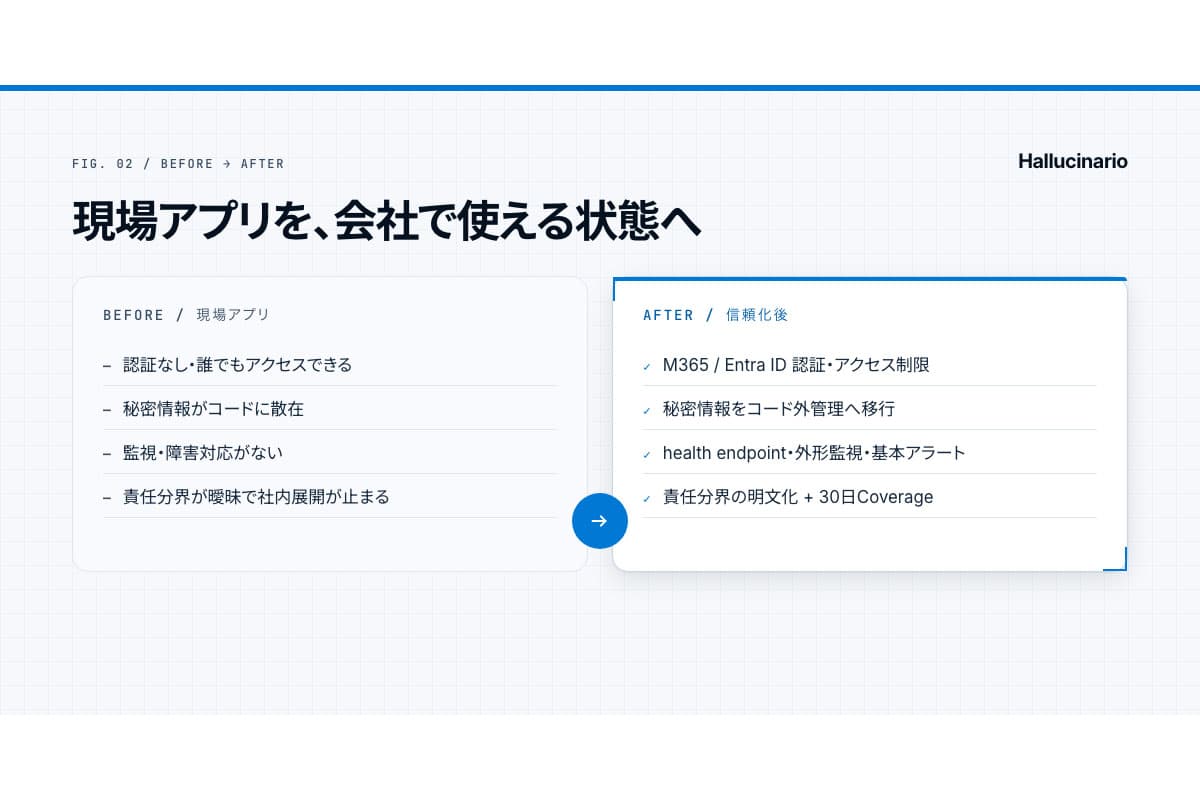Click the headline 現場アプリを、会社で使える状態へ
Screen dimensions: 1200x800
[x=387, y=220]
